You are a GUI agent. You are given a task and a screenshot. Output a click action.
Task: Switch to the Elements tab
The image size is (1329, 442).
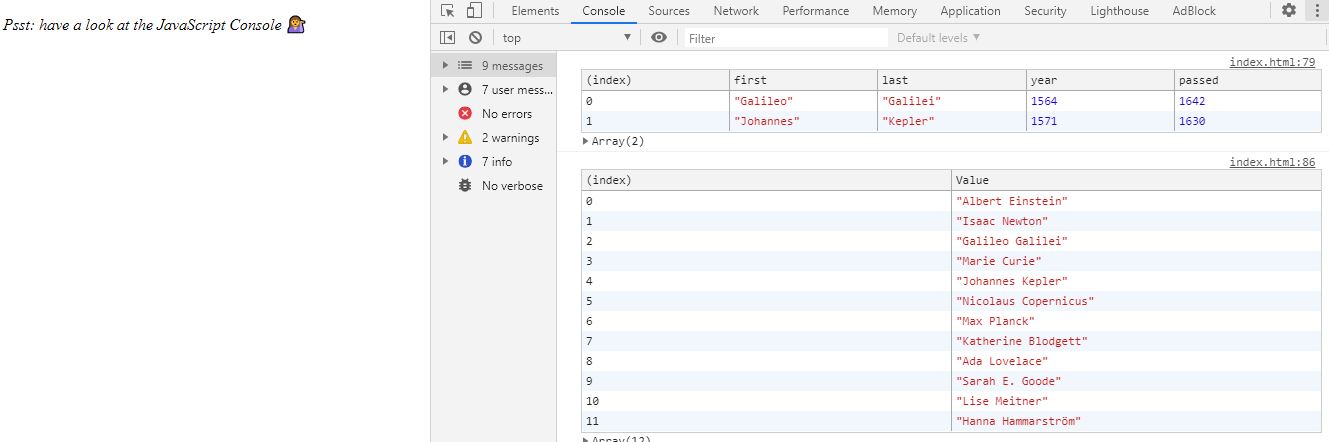tap(535, 11)
